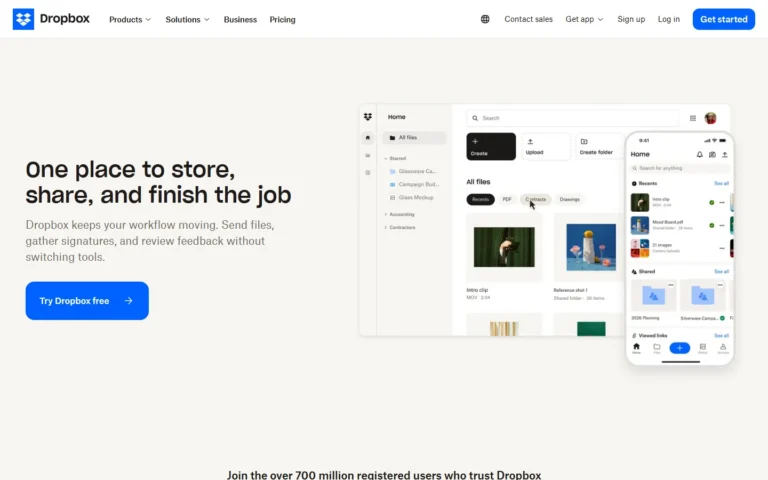The height and width of the screenshot is (480, 768).
Task: Click Search for anything field on phone
Action: [680, 168]
